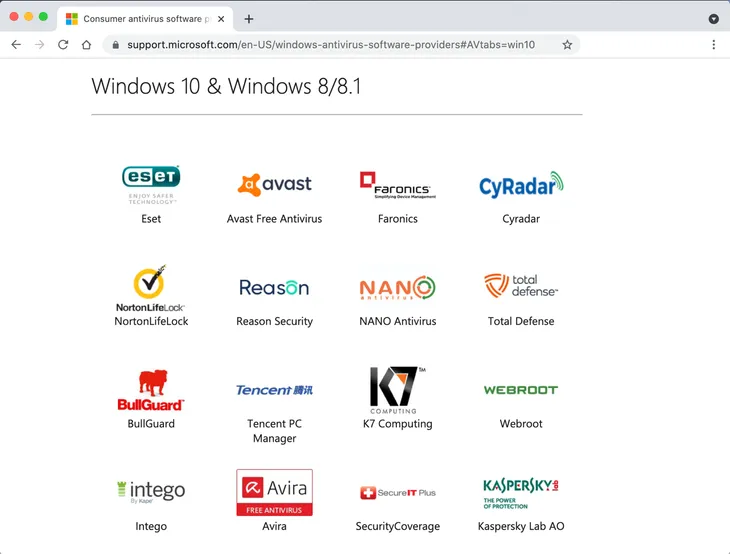Close the Consumer antivirus software tab
Viewport: 730px width, 554px height.
click(x=221, y=19)
